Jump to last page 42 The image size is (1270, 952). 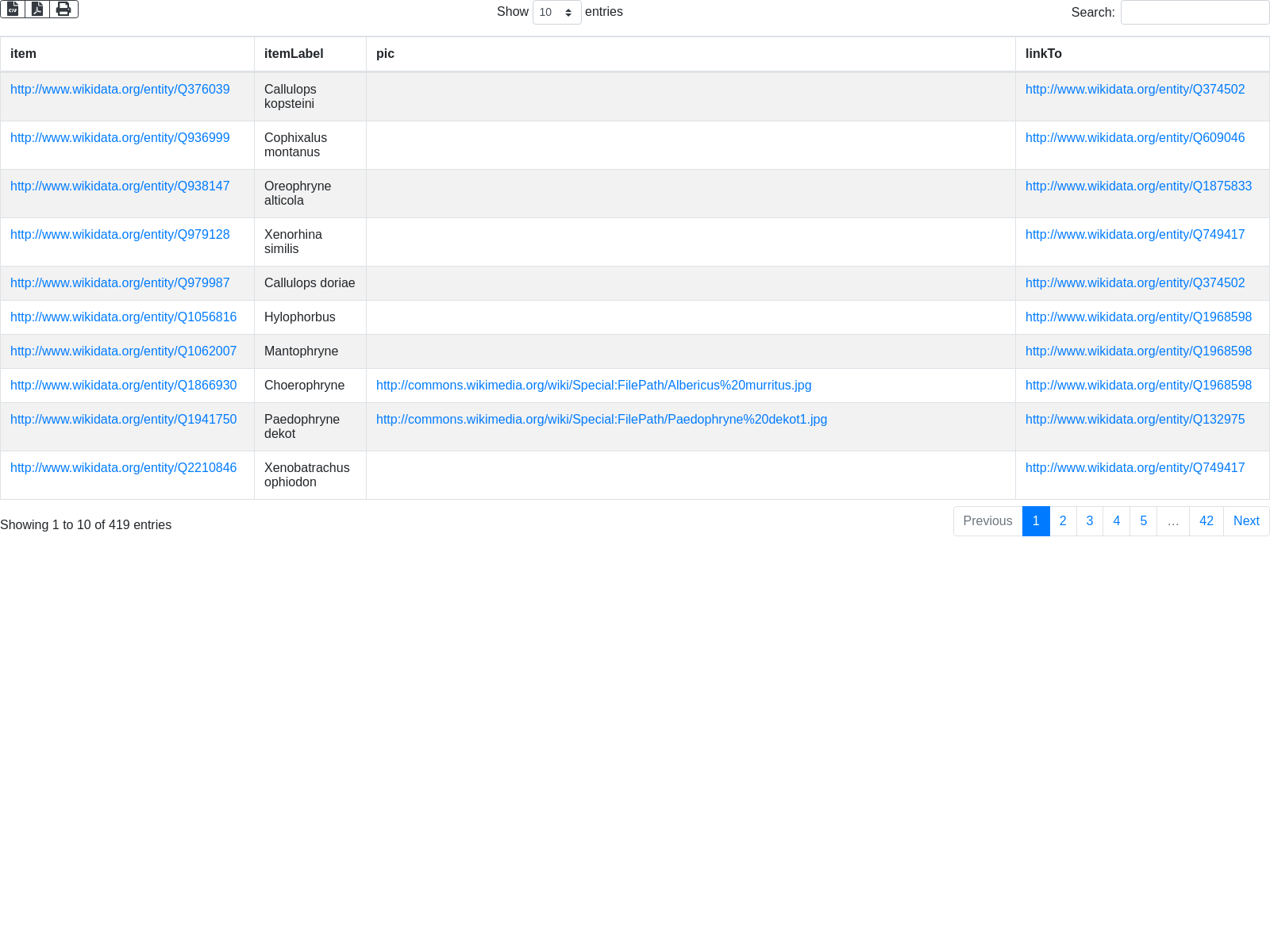[1206, 521]
